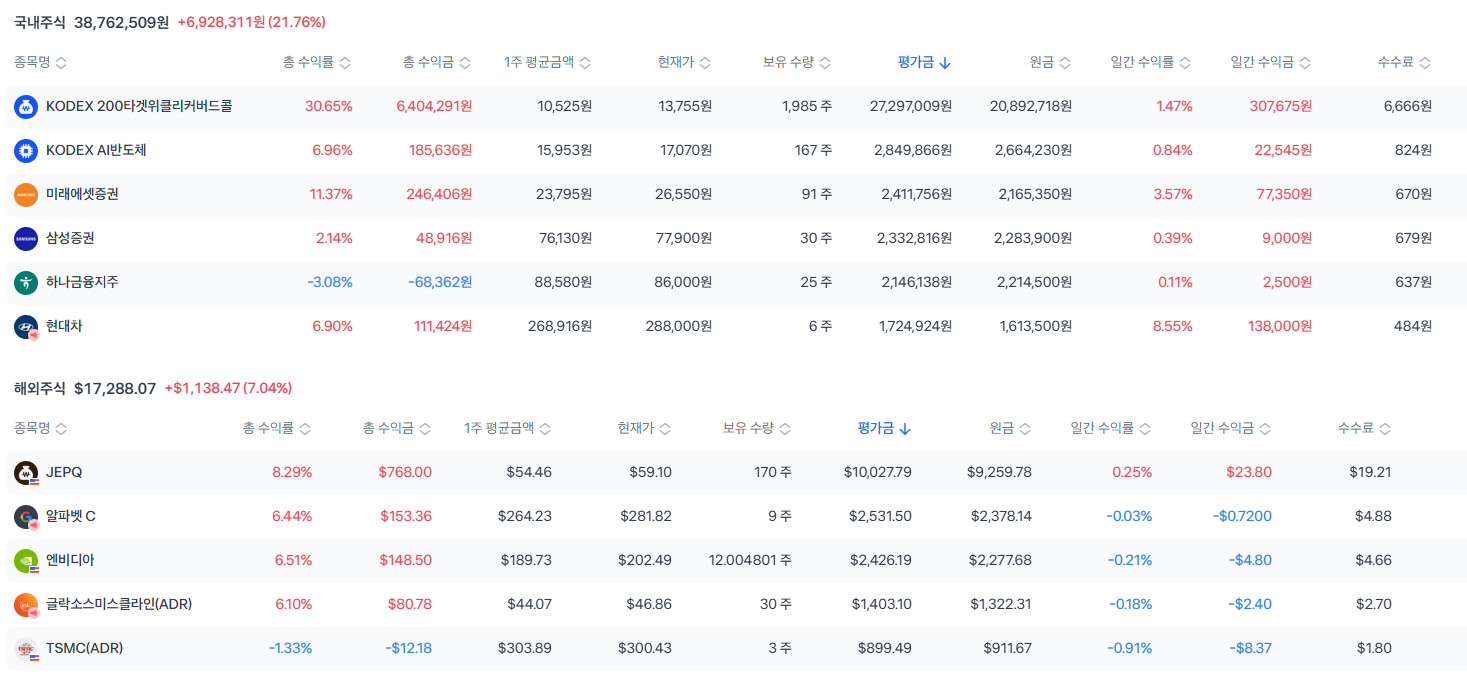The height and width of the screenshot is (689, 1467).
Task: Sort overseas stocks by 일간 수익률
Action: [1110, 428]
